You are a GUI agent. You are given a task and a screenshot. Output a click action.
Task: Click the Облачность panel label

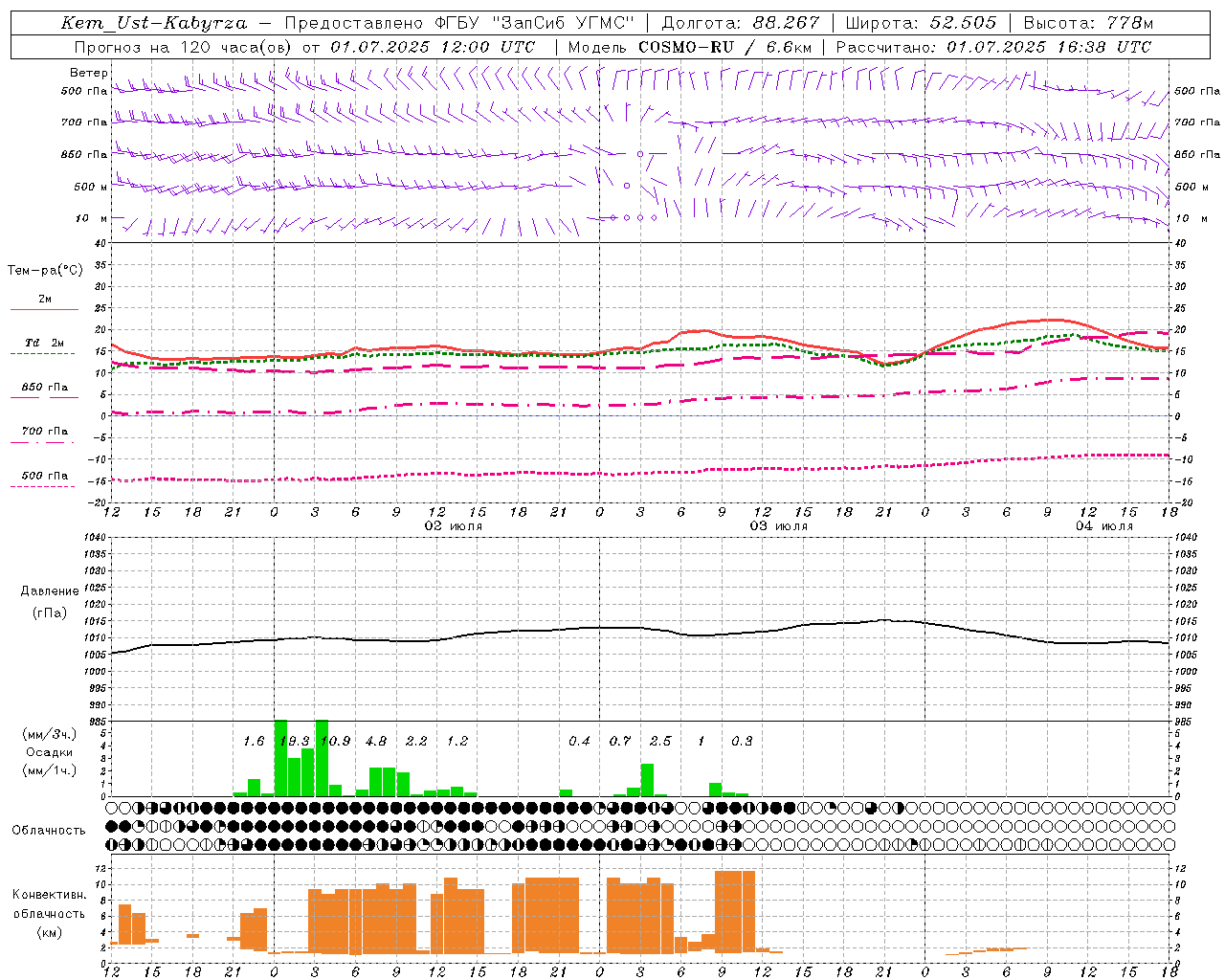49,831
